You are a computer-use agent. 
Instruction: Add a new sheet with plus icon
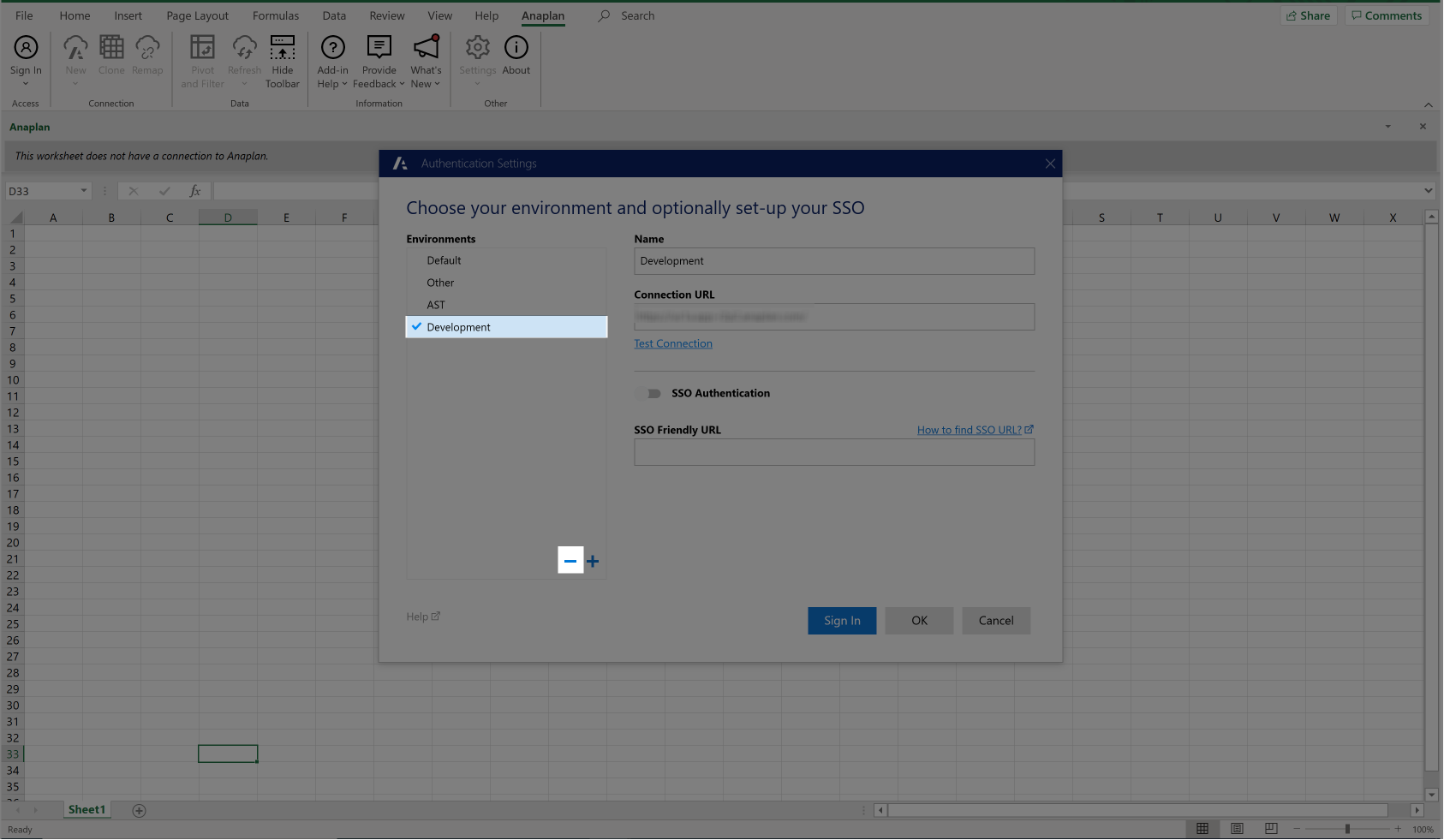[139, 811]
